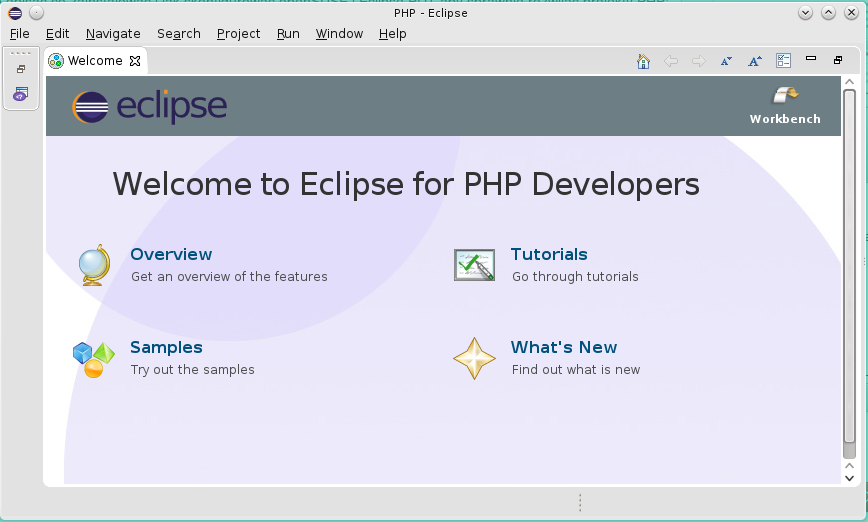The image size is (868, 522).
Task: Close the Welcome tab
Action: pyautogui.click(x=135, y=61)
